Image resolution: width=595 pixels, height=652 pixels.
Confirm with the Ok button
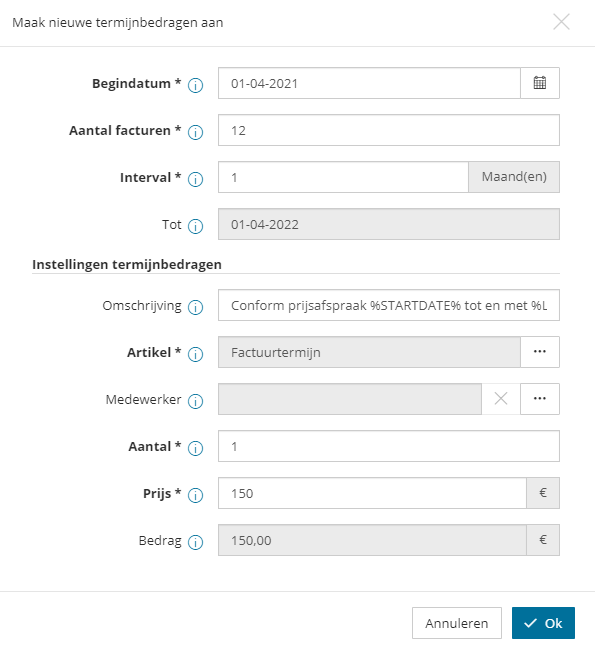(x=543, y=623)
